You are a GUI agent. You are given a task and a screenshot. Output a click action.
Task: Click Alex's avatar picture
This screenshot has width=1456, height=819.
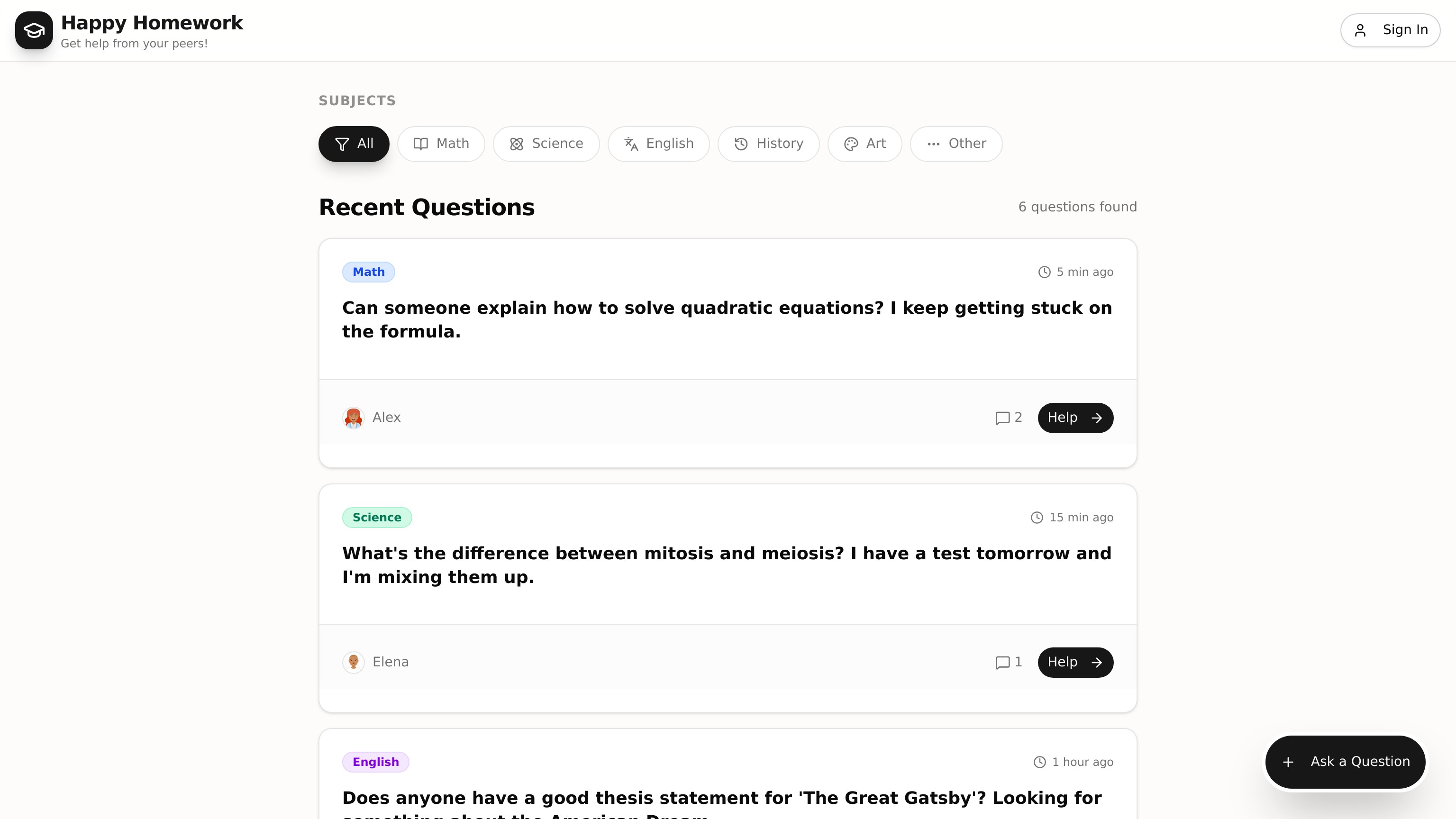(353, 418)
